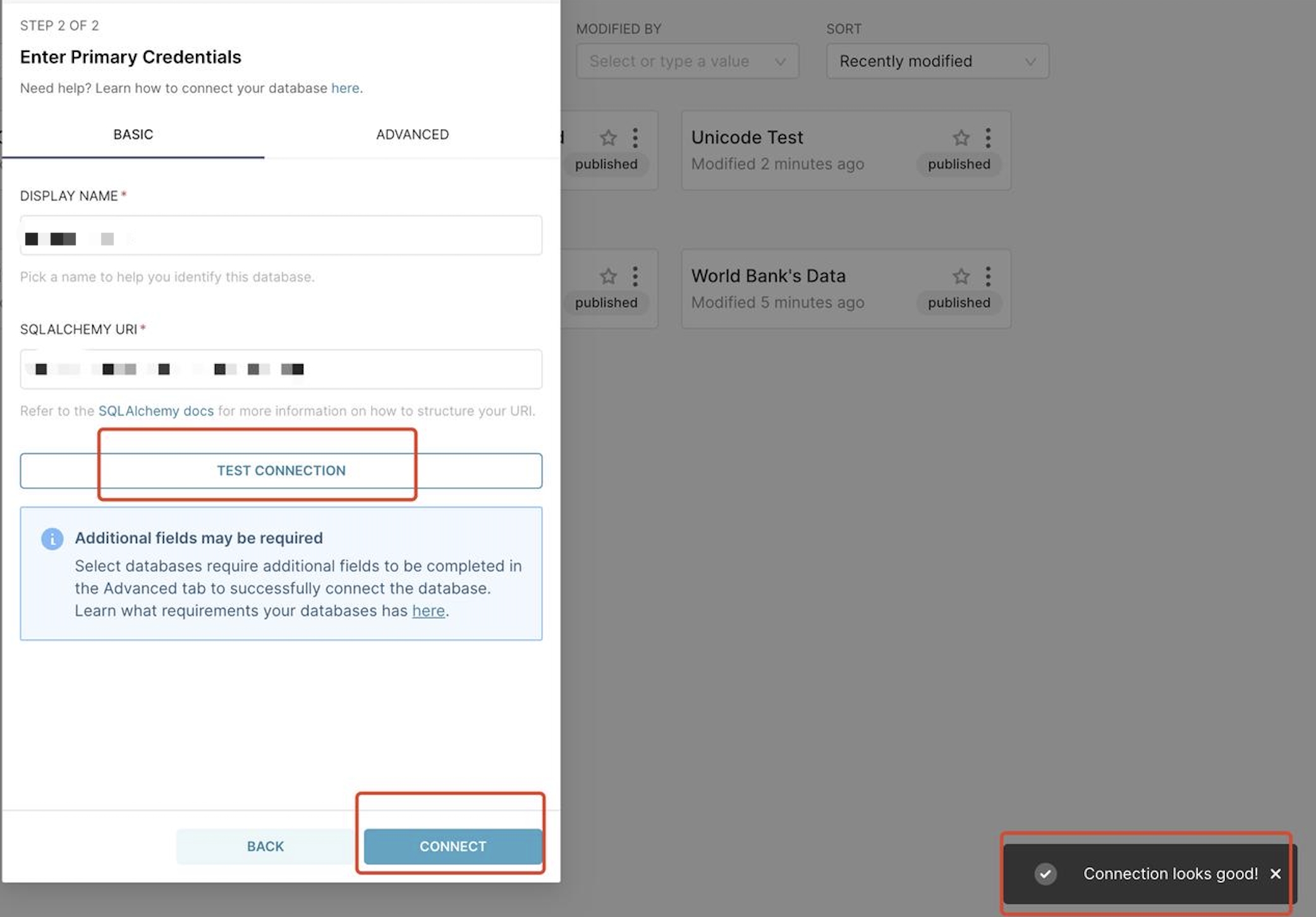Expand the Modified By dropdown
The width and height of the screenshot is (1316, 917).
tap(687, 61)
